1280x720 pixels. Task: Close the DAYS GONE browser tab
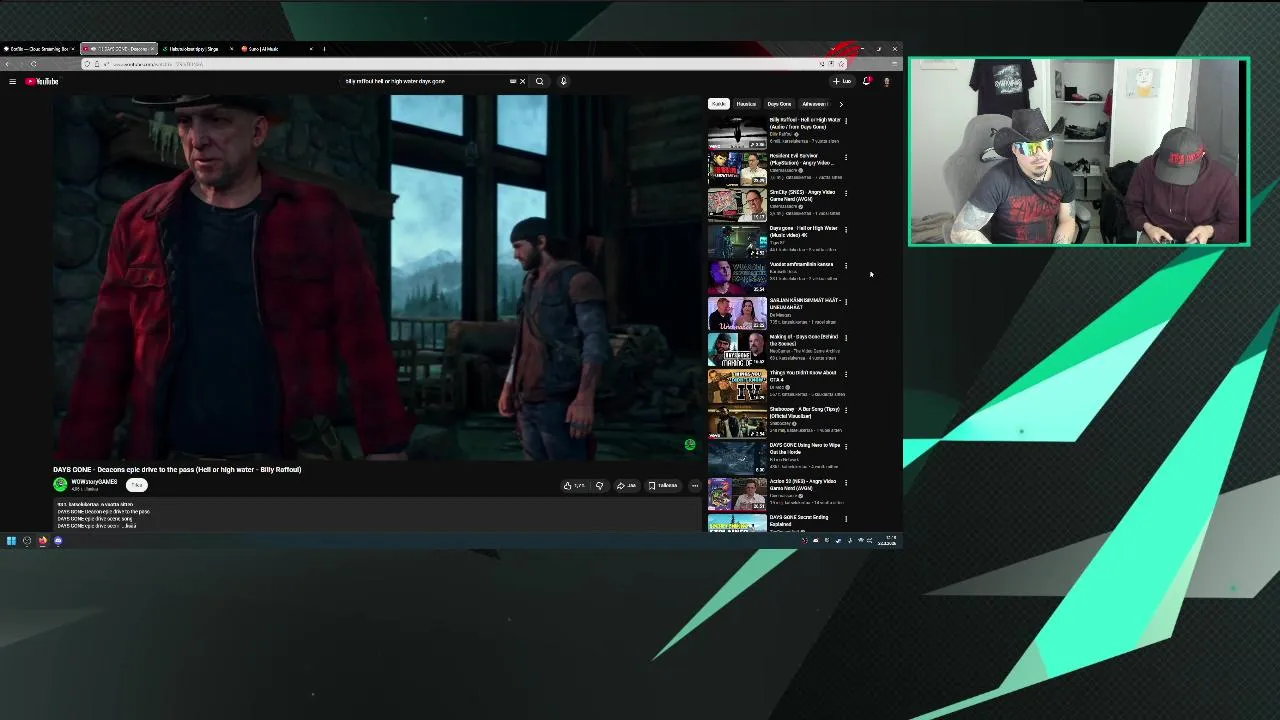(152, 48)
